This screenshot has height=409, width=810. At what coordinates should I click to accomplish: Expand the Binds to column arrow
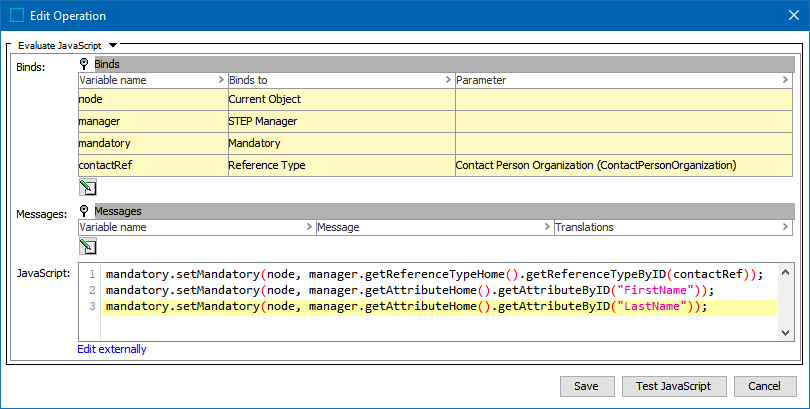click(x=447, y=80)
